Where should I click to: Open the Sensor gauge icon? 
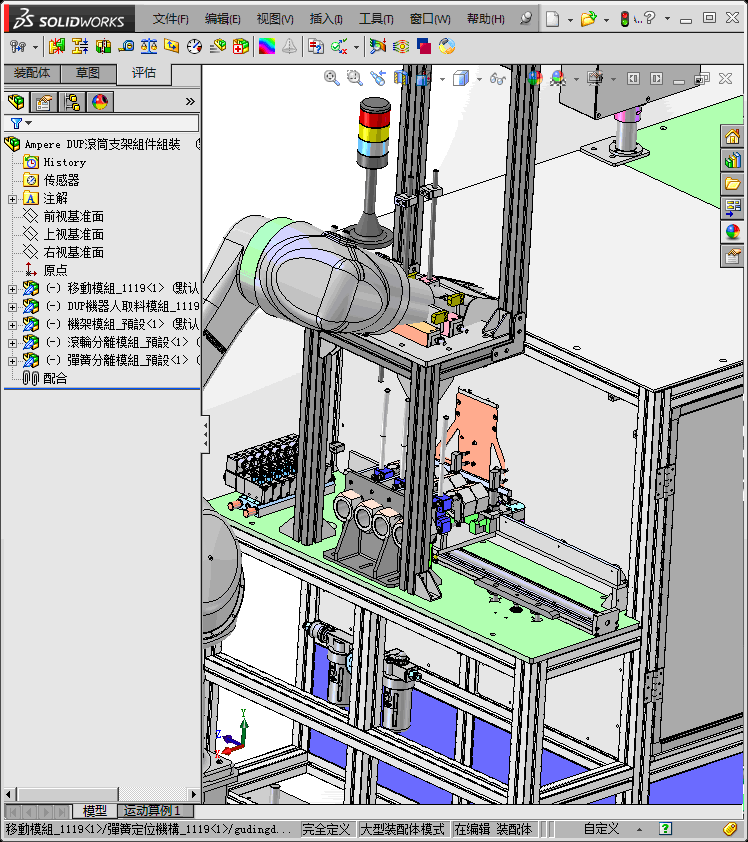click(194, 47)
